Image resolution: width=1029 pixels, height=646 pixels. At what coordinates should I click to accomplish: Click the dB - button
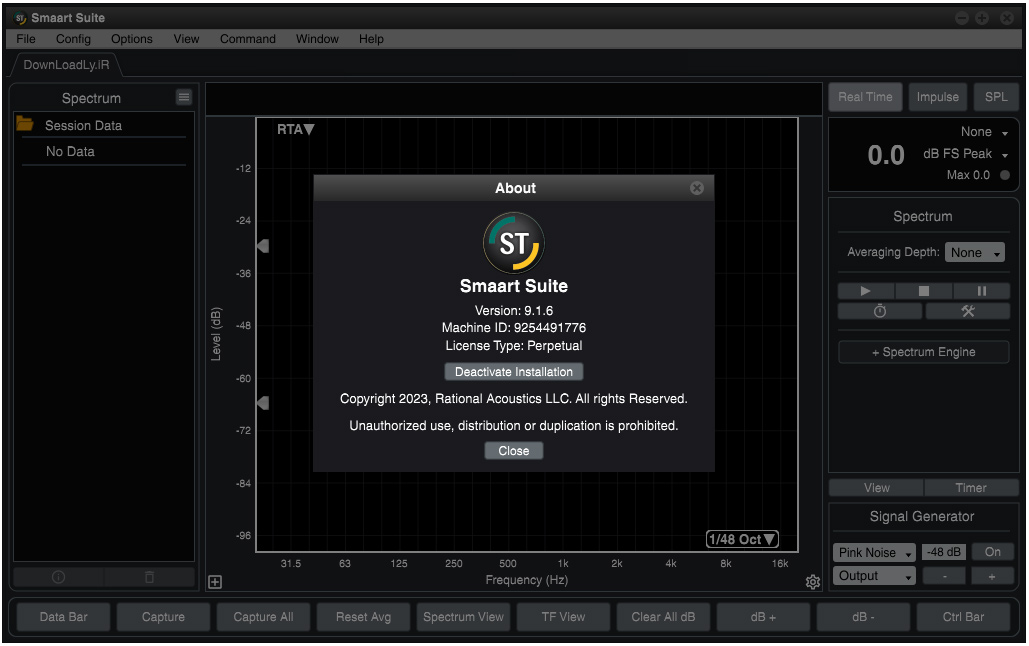point(863,617)
